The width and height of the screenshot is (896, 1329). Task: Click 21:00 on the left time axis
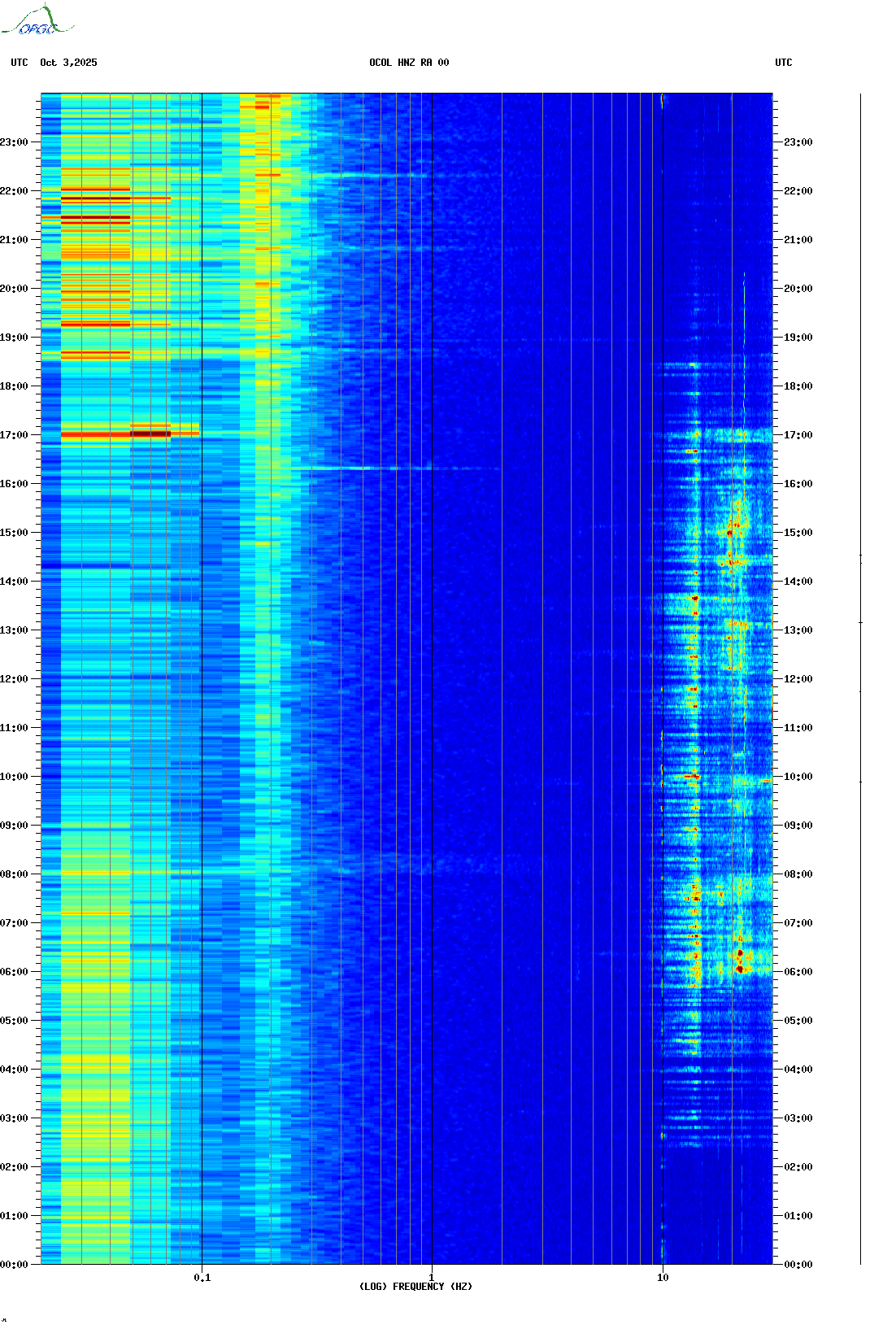tap(14, 240)
